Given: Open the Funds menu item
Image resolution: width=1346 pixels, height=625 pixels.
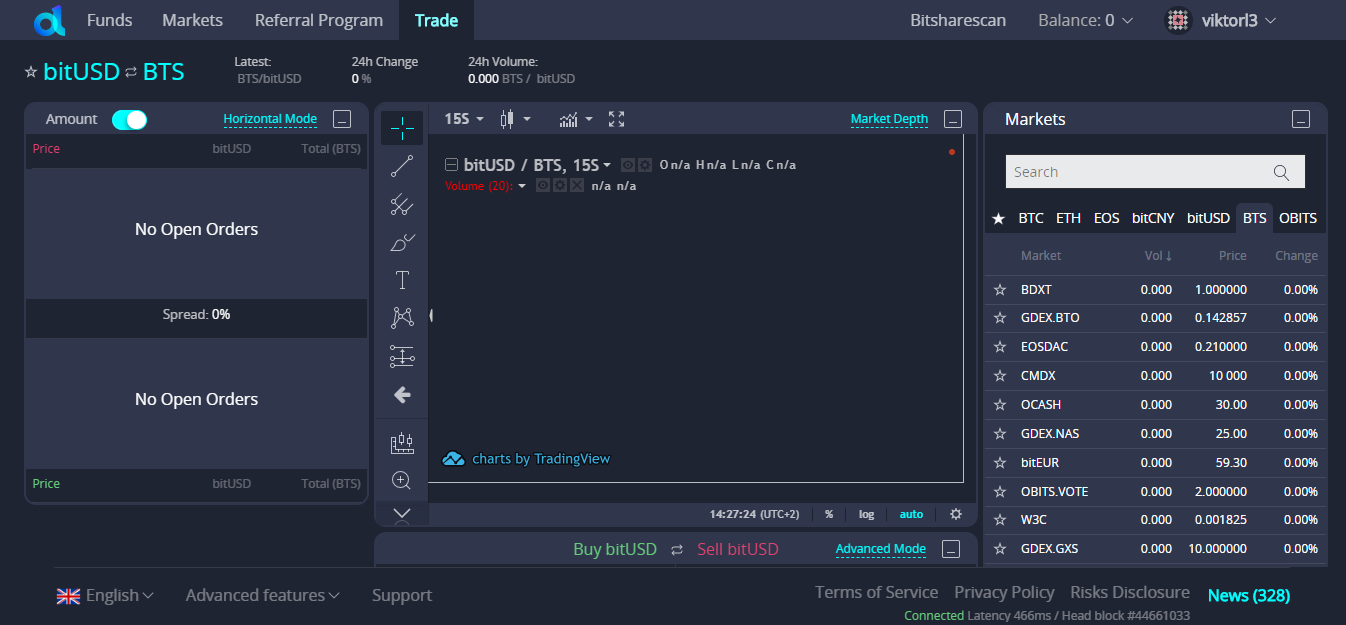Looking at the screenshot, I should [110, 20].
